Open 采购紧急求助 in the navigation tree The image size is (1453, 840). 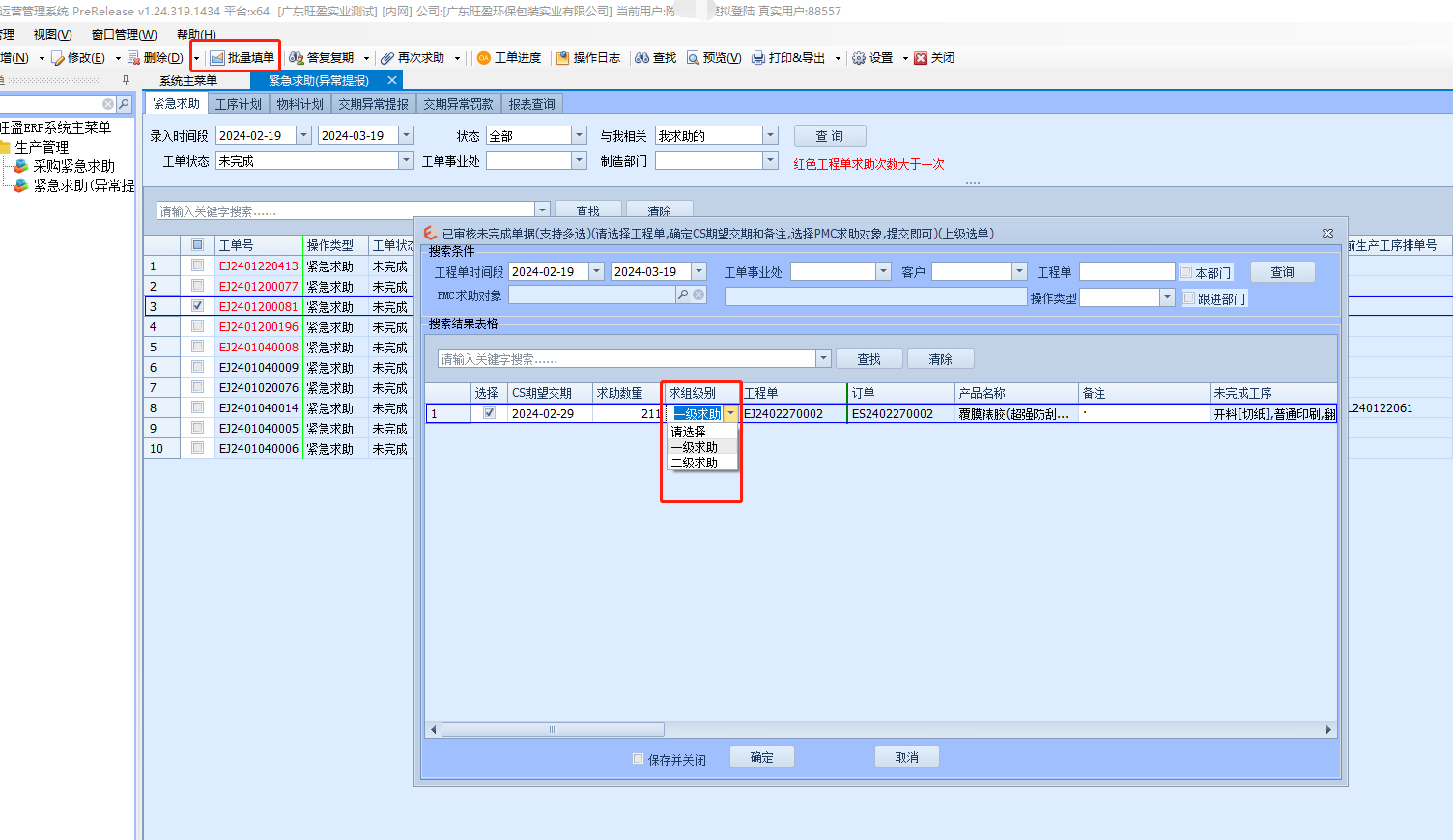point(74,166)
